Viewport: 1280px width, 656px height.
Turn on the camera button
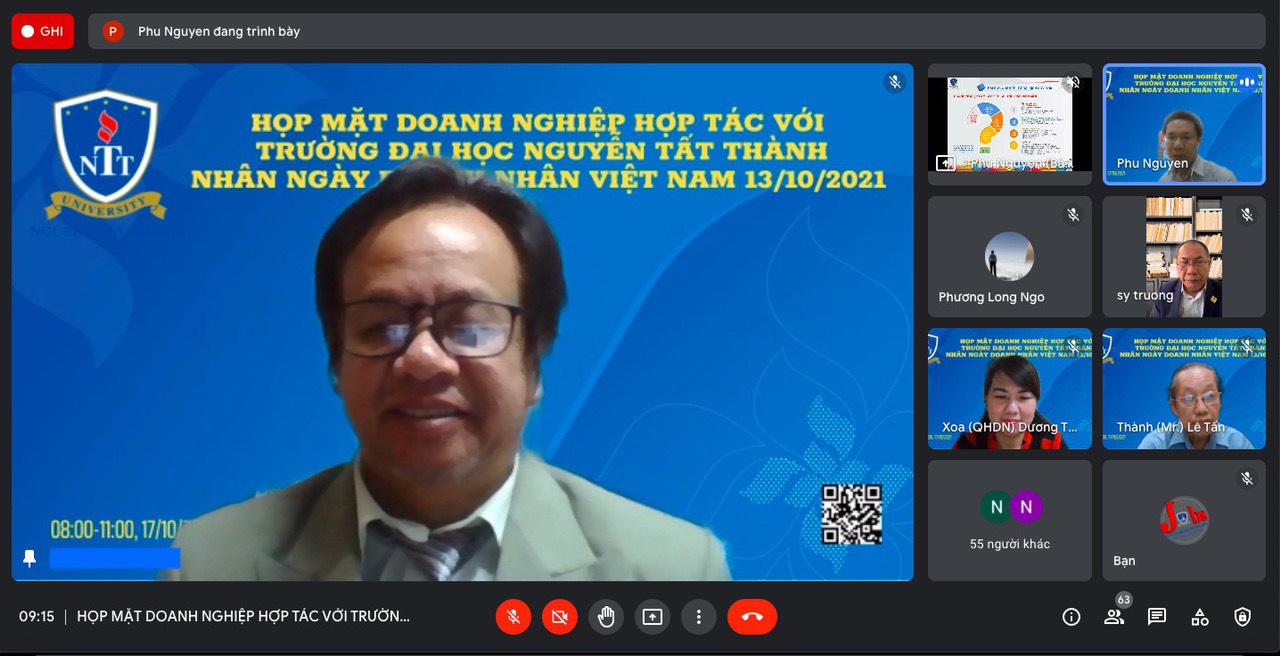559,617
